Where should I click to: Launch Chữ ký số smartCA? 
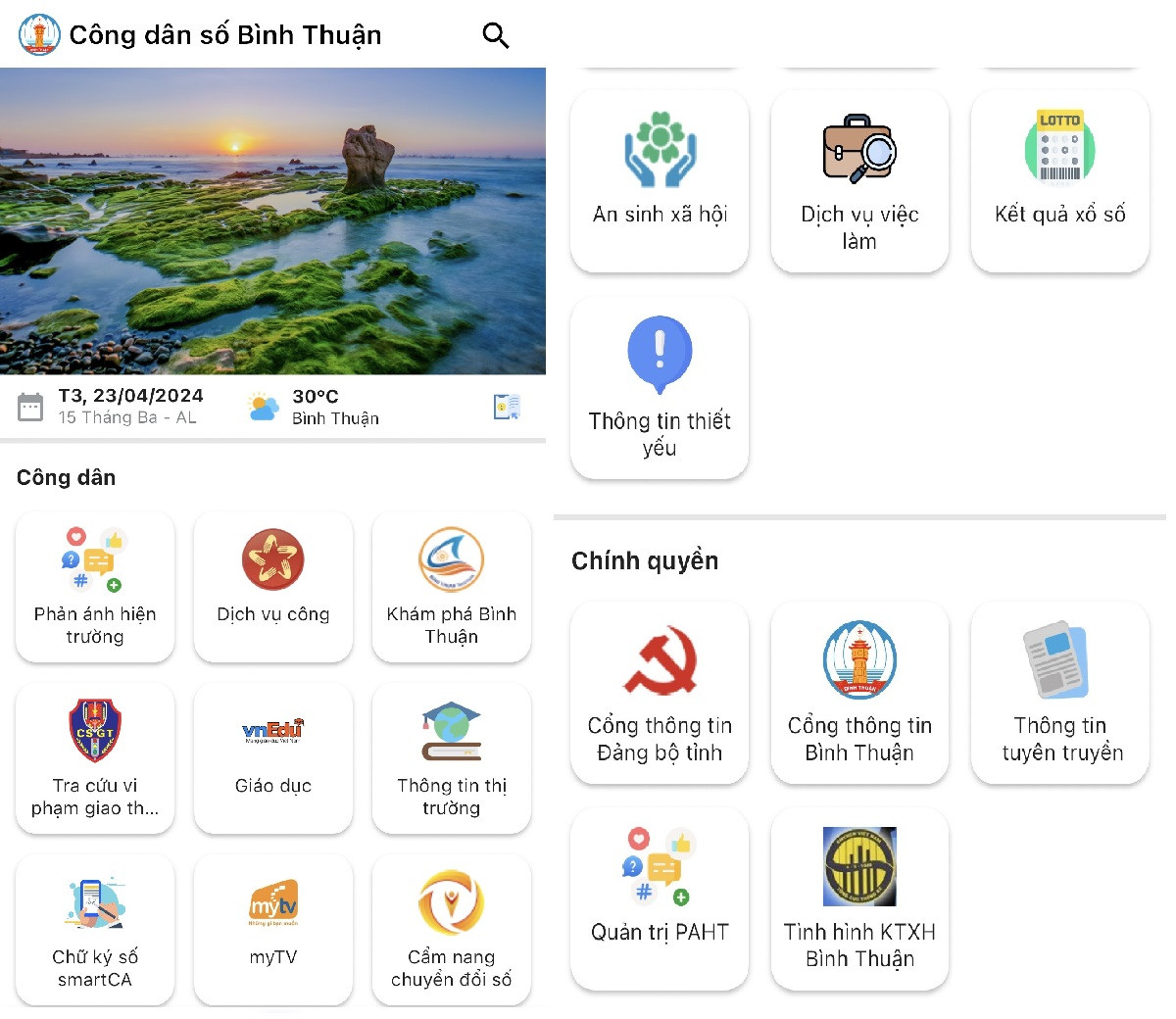pos(95,930)
